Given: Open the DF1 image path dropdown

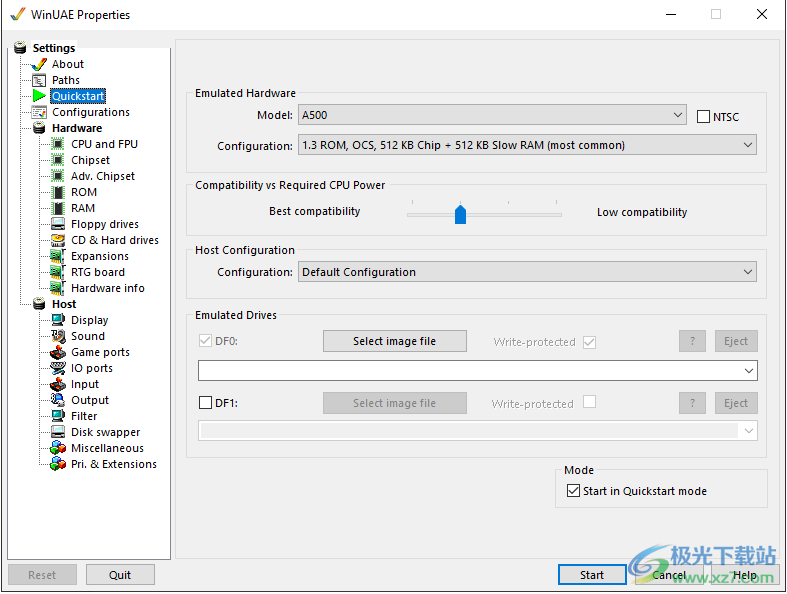Looking at the screenshot, I should (x=478, y=431).
